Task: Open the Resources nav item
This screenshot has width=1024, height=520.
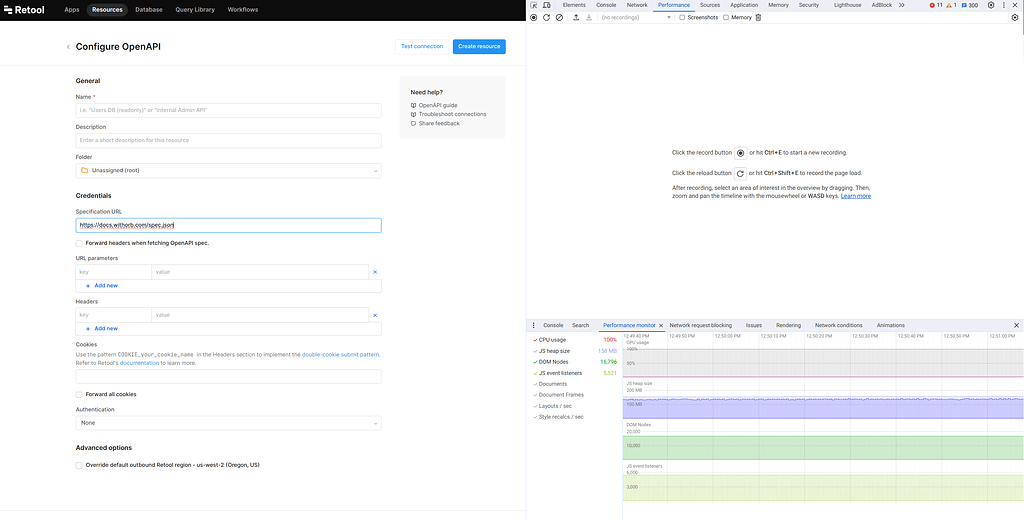Action: click(x=107, y=10)
